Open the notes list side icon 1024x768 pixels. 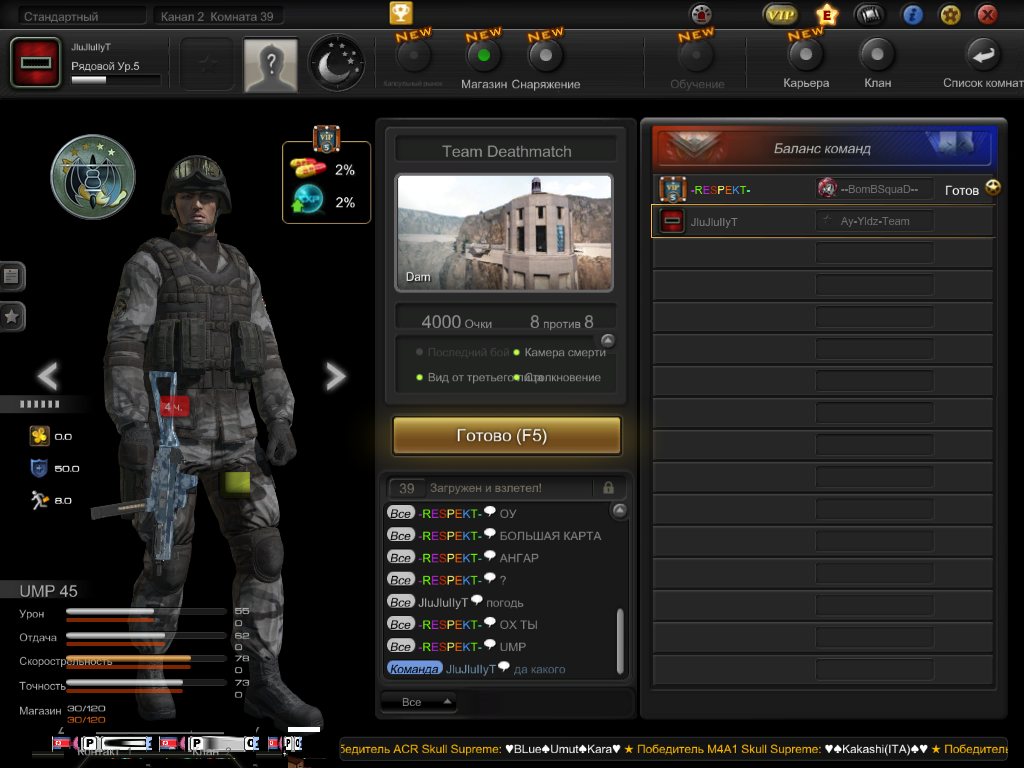coord(11,276)
